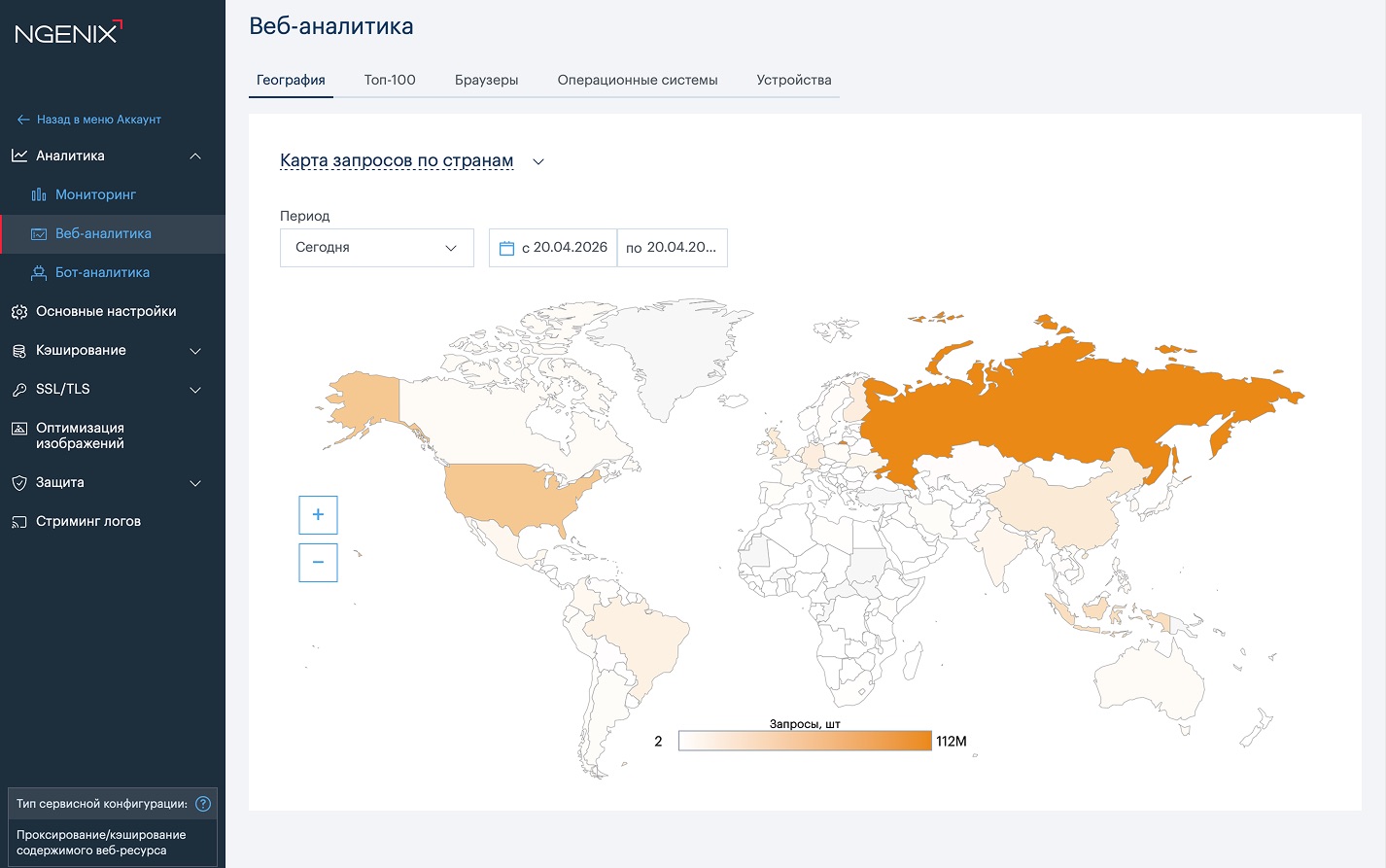Click the Запросы color gradient legend
Screen dimensions: 1386x868
805,741
